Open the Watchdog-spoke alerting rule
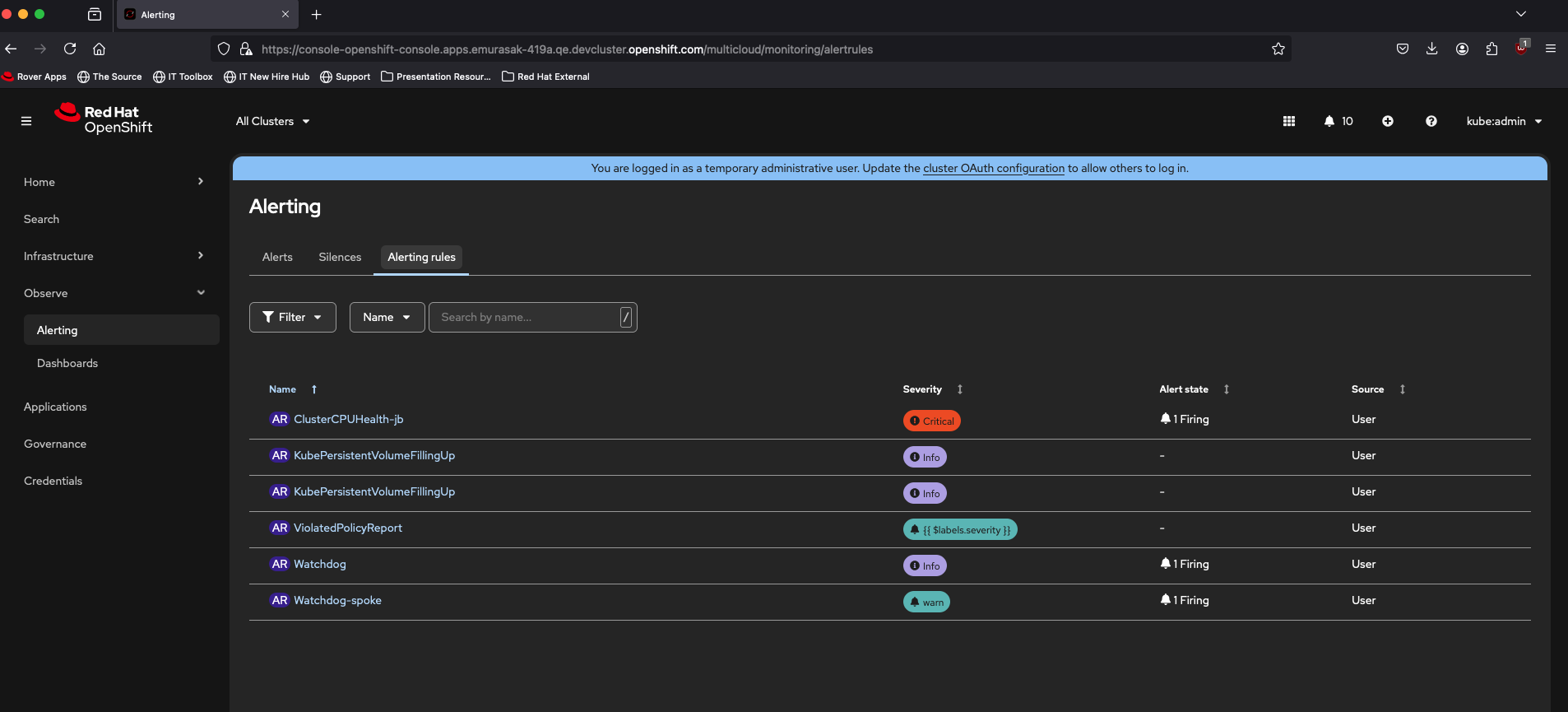 337,600
